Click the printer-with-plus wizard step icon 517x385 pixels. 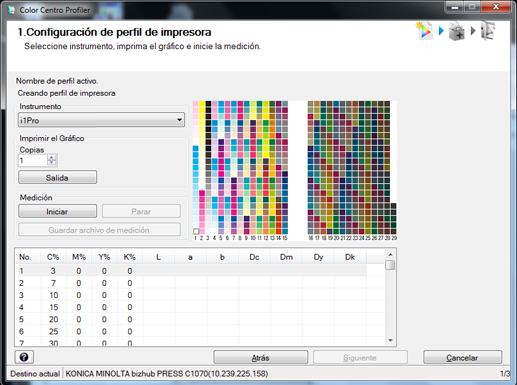457,31
